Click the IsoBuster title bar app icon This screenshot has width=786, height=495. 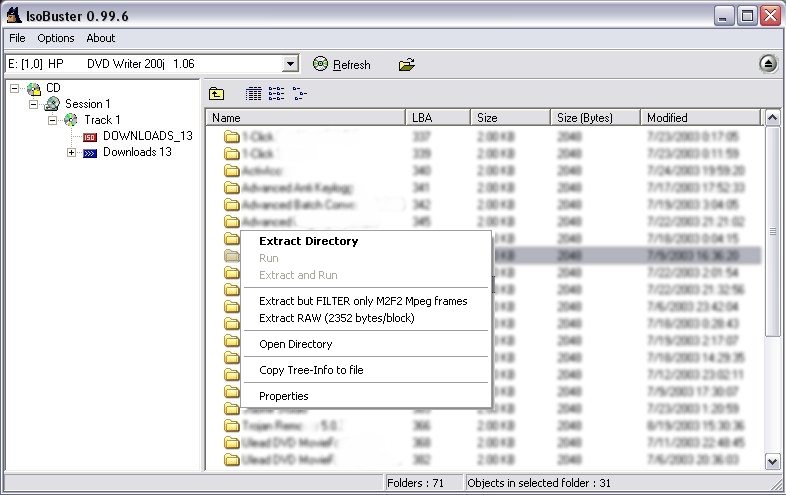[14, 16]
